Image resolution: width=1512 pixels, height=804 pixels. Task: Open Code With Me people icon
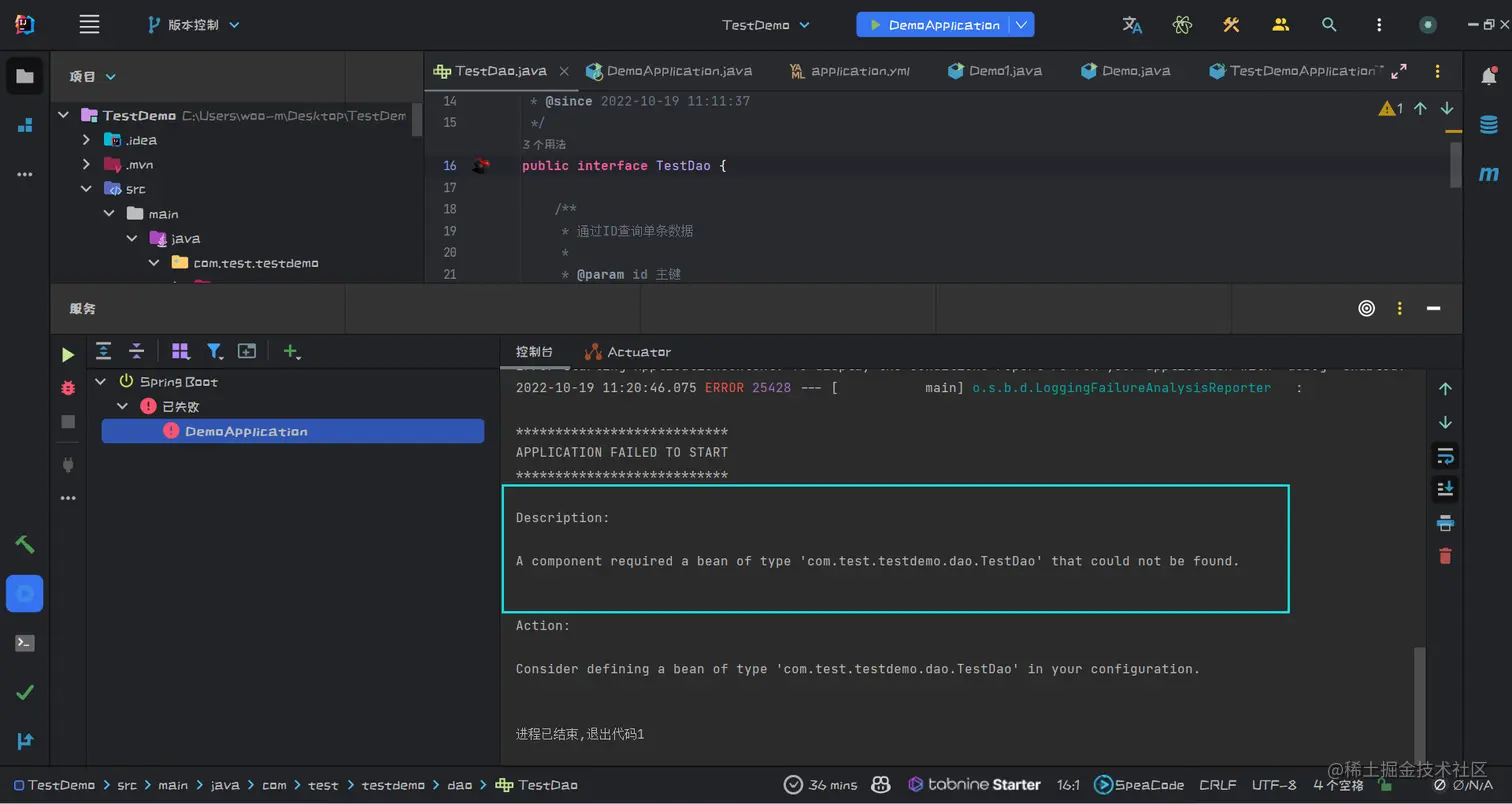[1281, 25]
